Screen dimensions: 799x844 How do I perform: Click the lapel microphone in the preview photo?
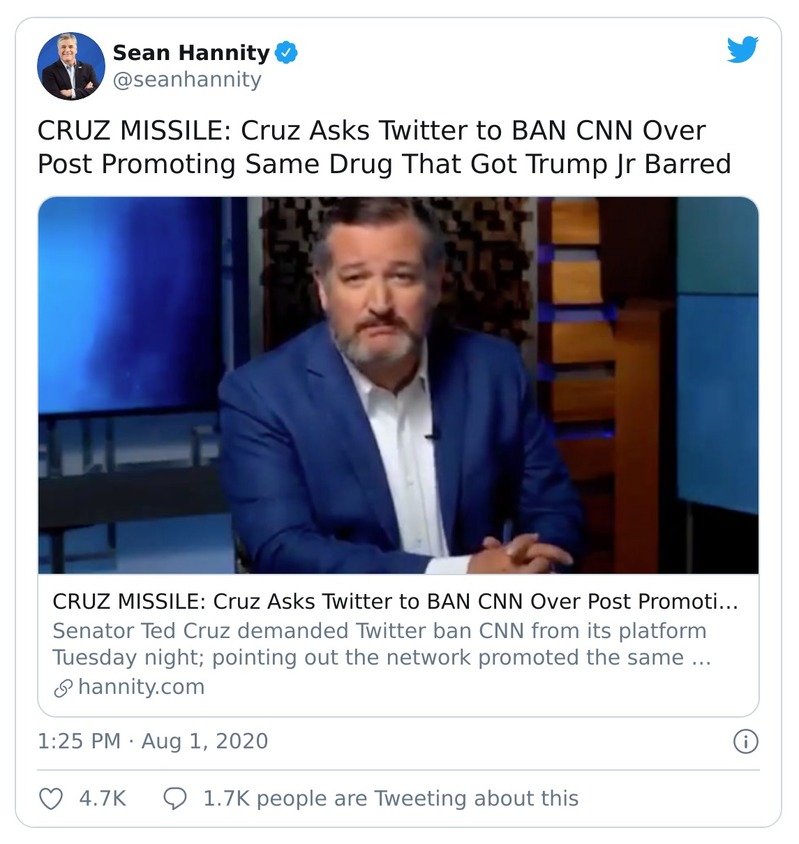tap(433, 434)
